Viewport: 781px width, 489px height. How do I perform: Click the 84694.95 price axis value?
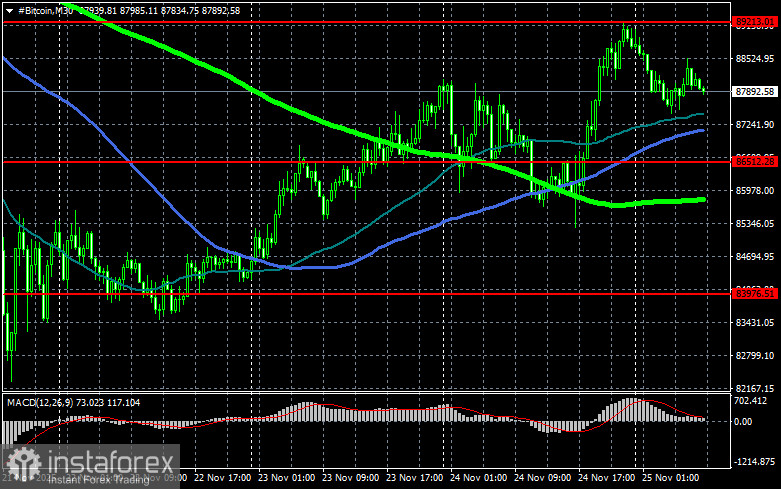pyautogui.click(x=755, y=256)
